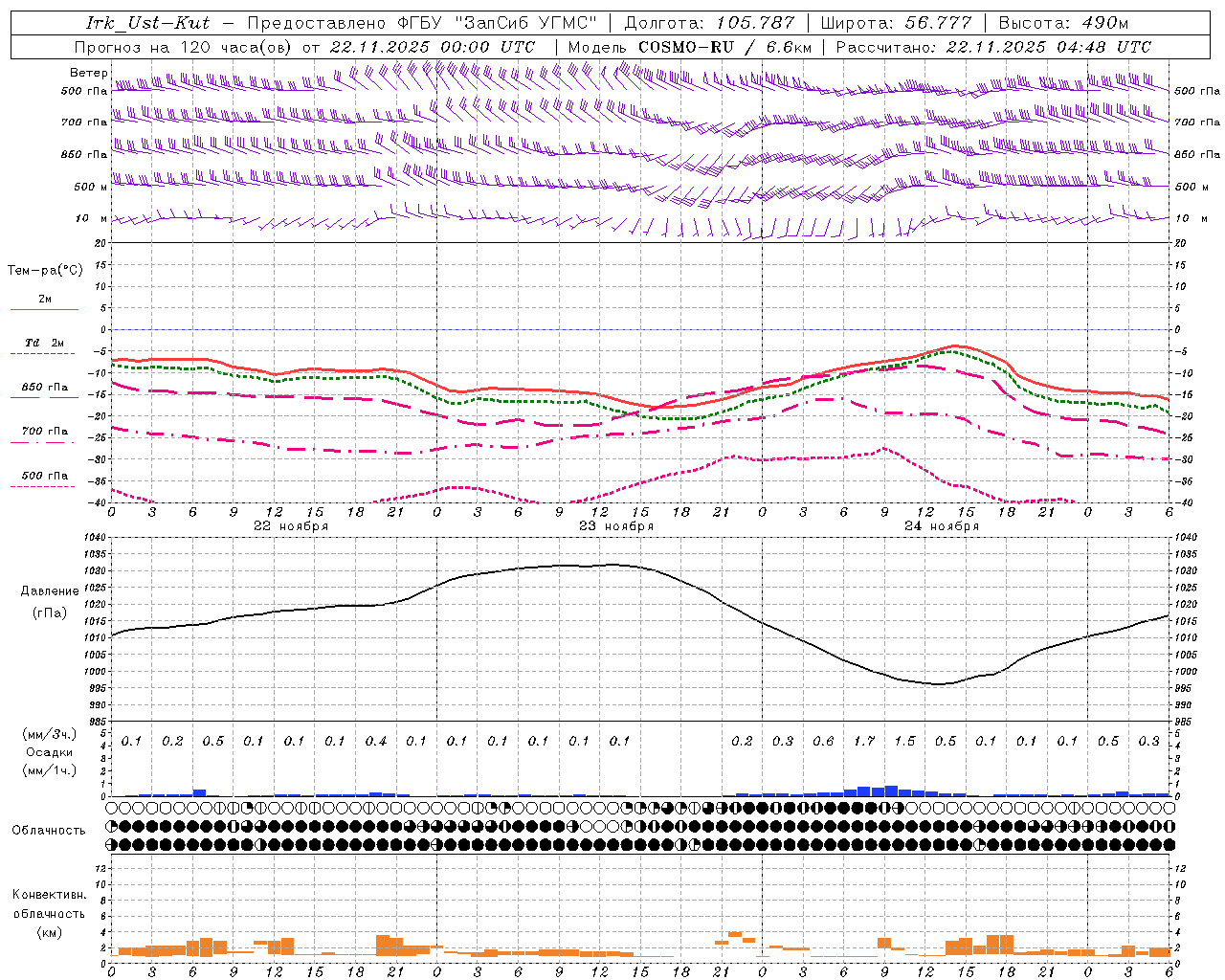Click the tallest blue precipitation bar
Image resolution: width=1225 pixels, height=980 pixels.
click(891, 791)
